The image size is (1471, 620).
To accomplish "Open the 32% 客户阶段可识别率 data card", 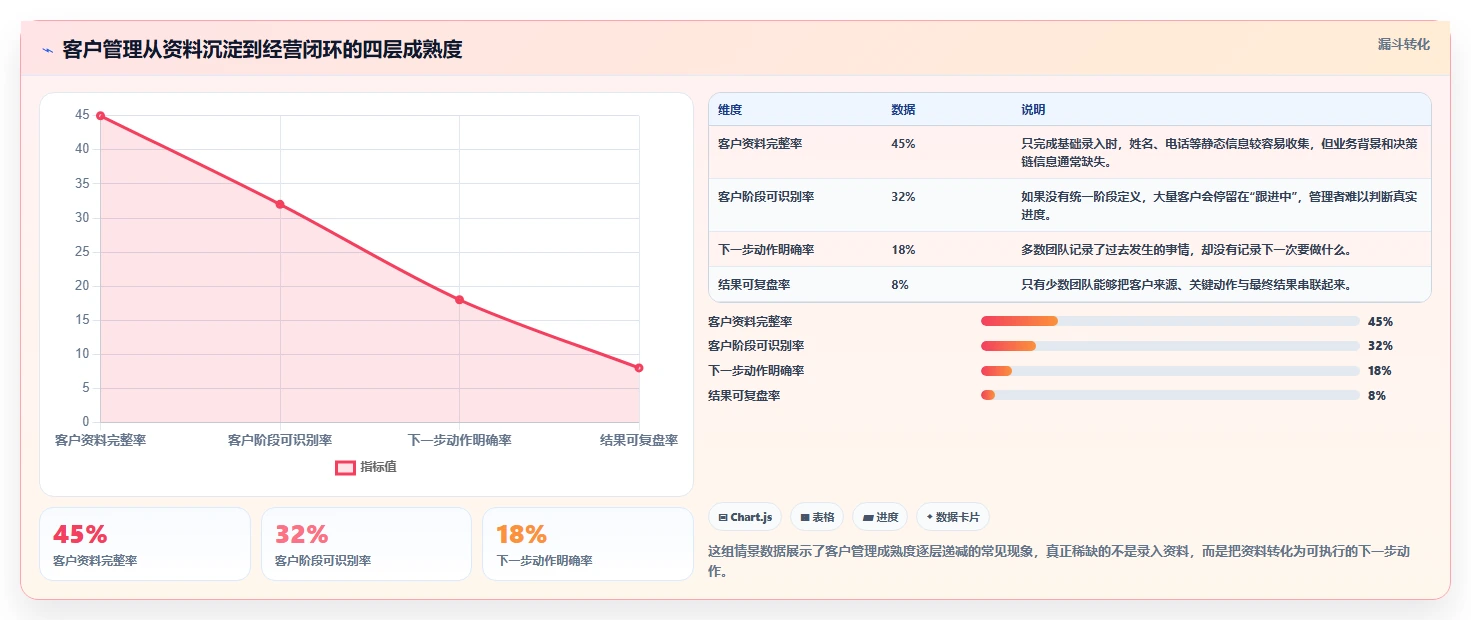I will (366, 544).
